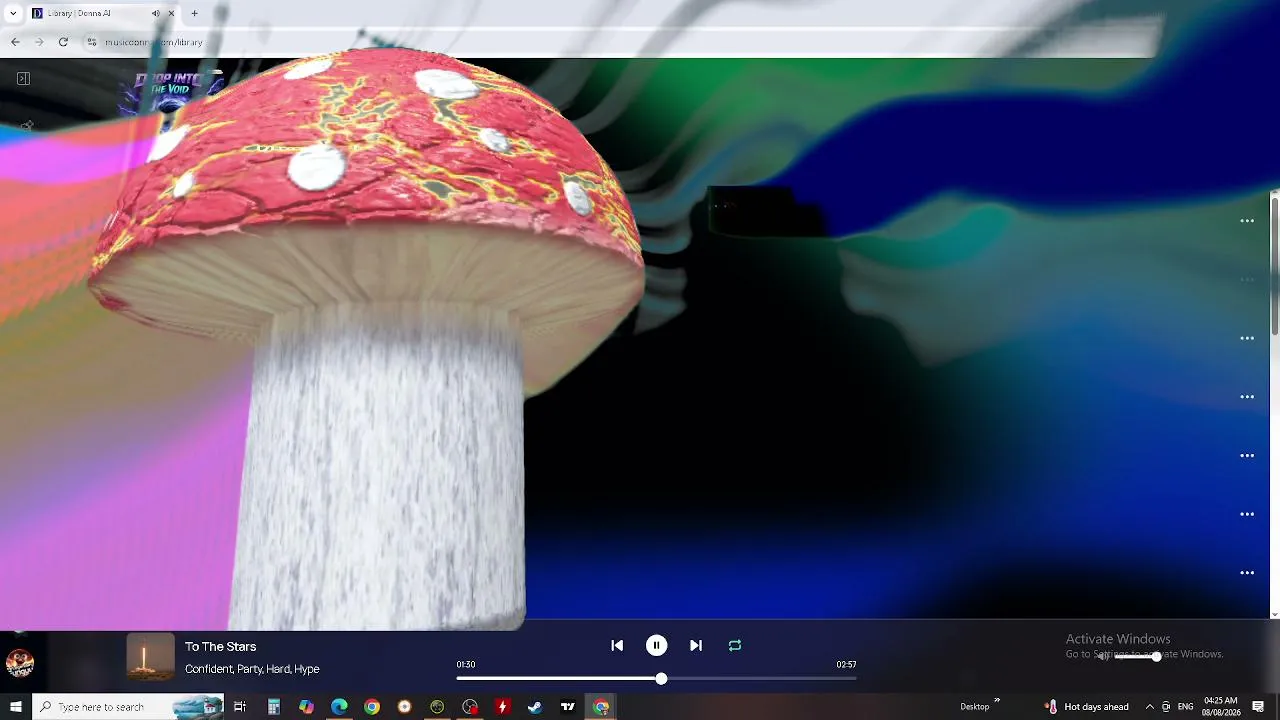Pause the playing song To The Stars
Viewport: 1280px width, 720px height.
pos(656,646)
